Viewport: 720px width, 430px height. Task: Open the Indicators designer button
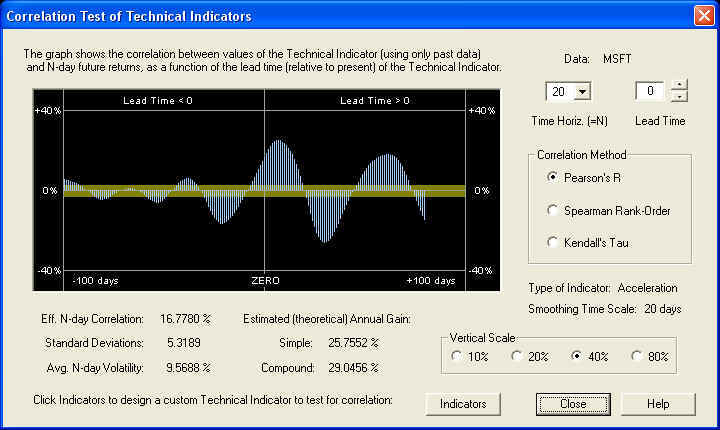tap(463, 404)
